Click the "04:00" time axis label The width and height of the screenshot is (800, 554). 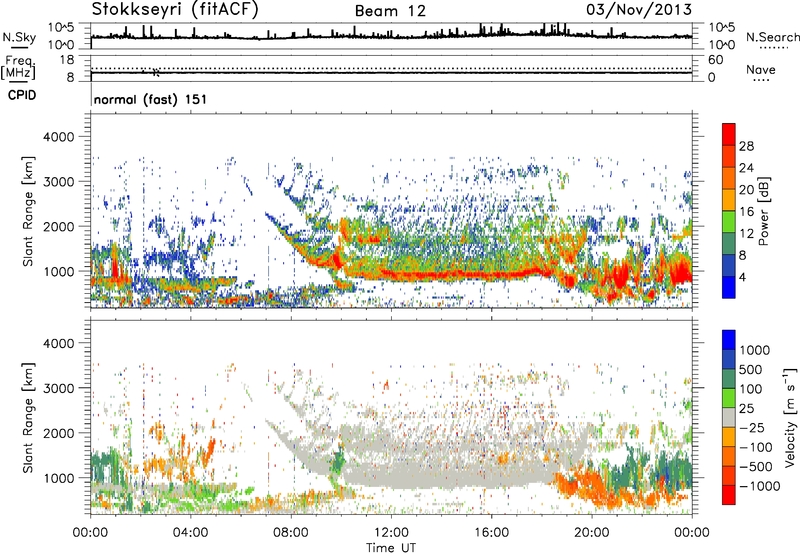[190, 533]
